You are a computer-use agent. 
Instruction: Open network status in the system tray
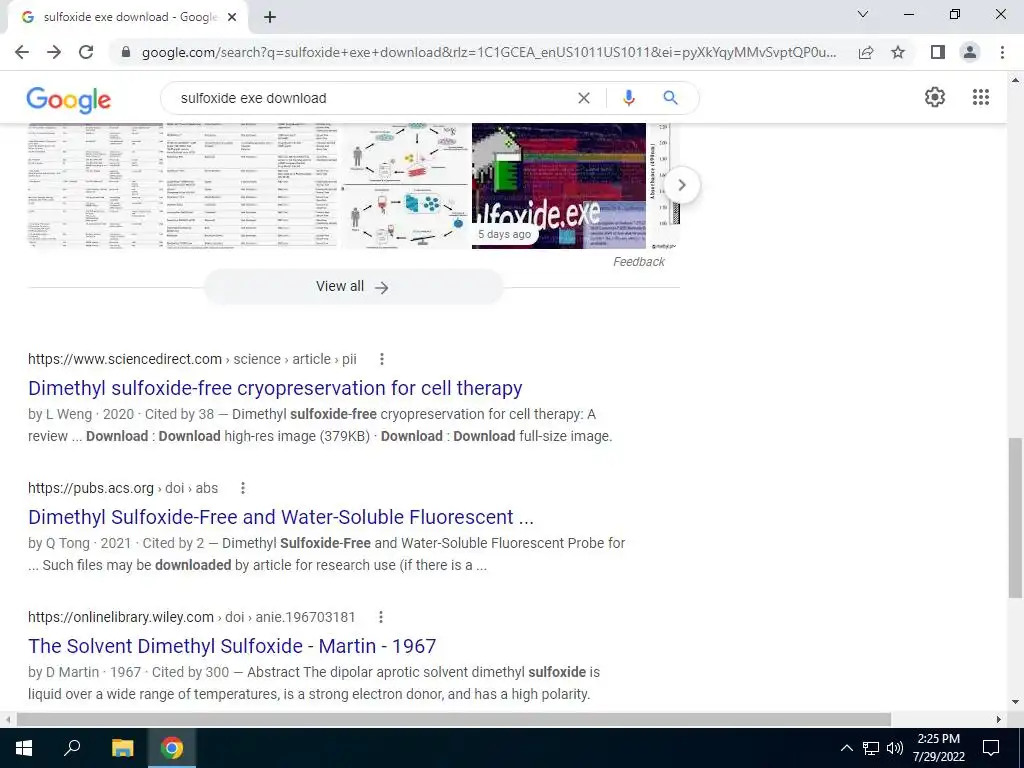(x=871, y=748)
